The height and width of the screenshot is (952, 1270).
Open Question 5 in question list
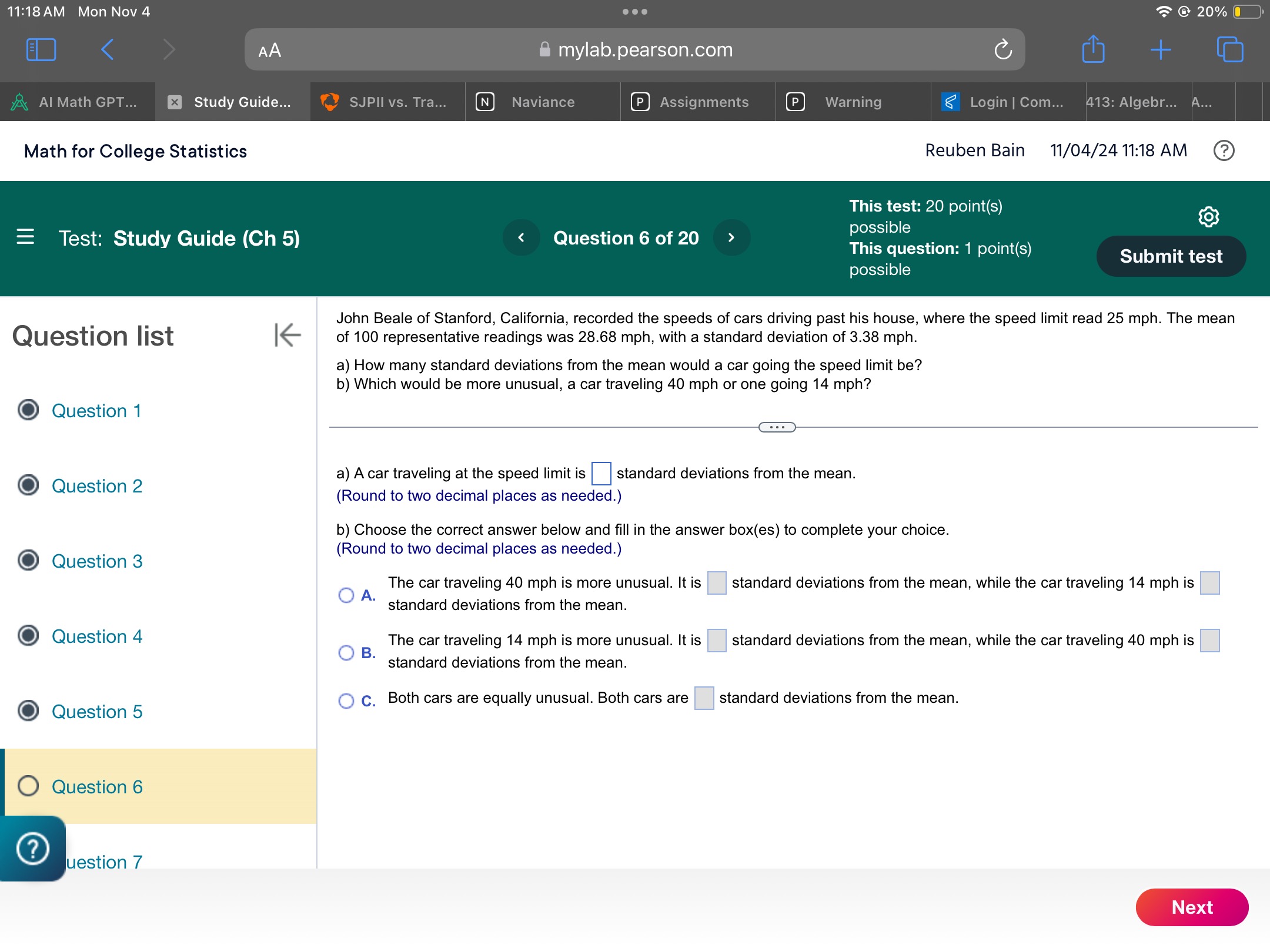click(97, 712)
